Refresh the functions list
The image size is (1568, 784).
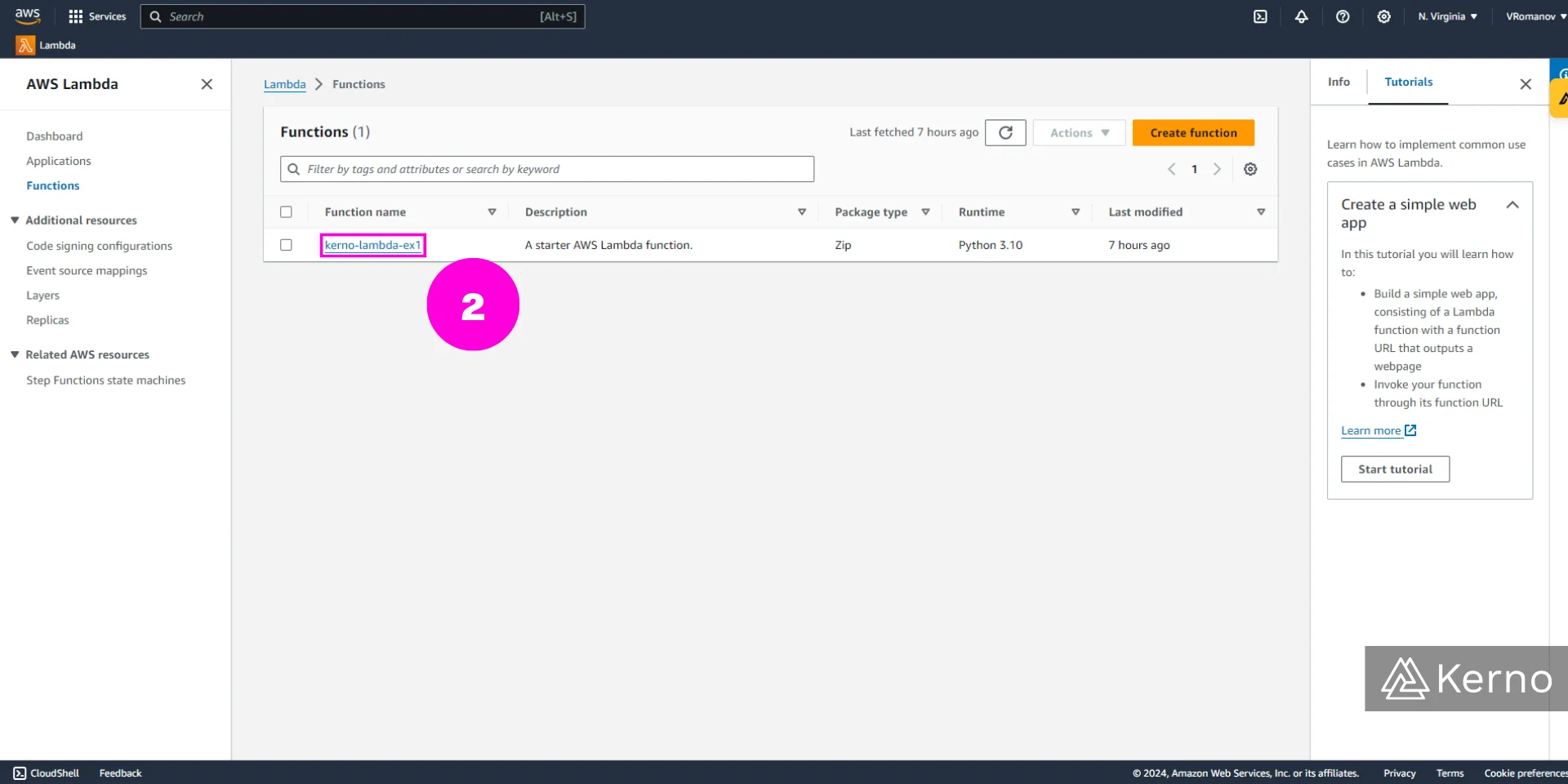click(1005, 132)
